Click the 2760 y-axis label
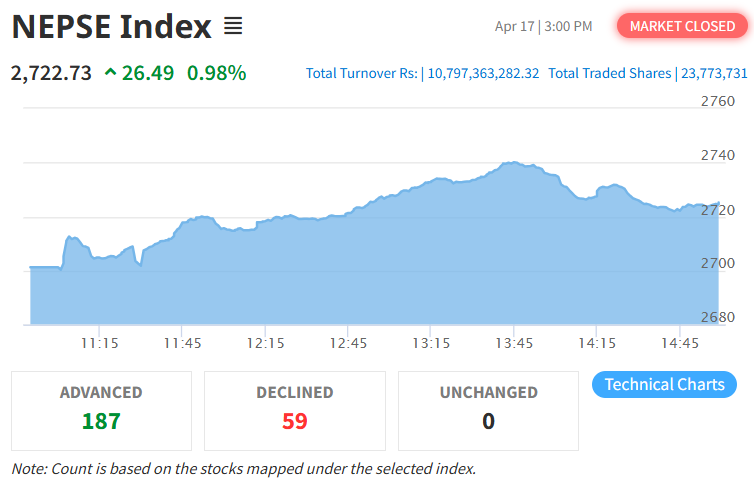This screenshot has height=485, width=754. [x=717, y=101]
